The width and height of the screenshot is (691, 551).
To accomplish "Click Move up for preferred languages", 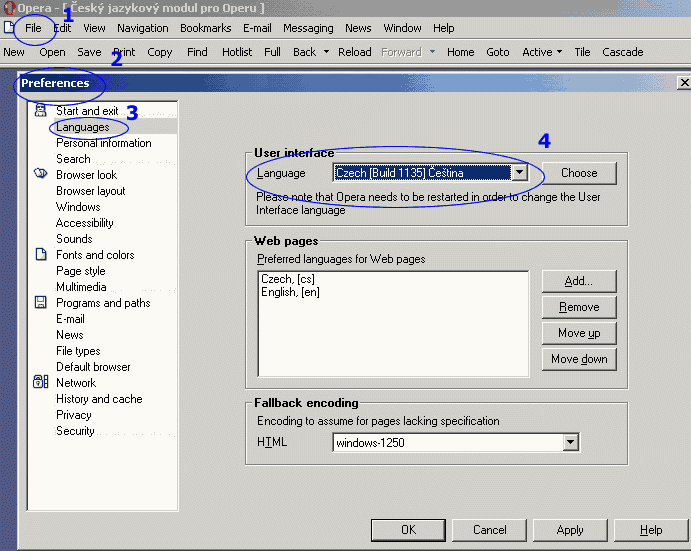I will [x=579, y=333].
